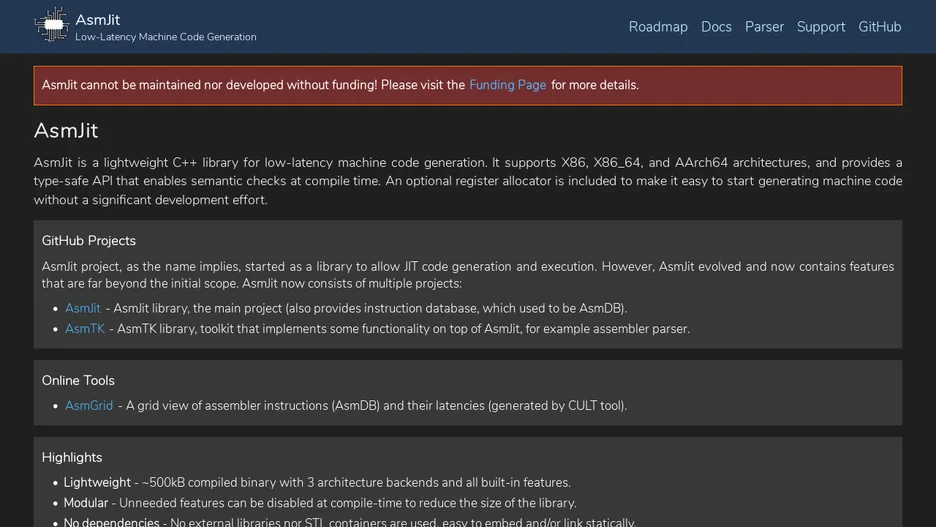Click the main AsmJit page heading
The height and width of the screenshot is (527, 936).
coord(66,131)
